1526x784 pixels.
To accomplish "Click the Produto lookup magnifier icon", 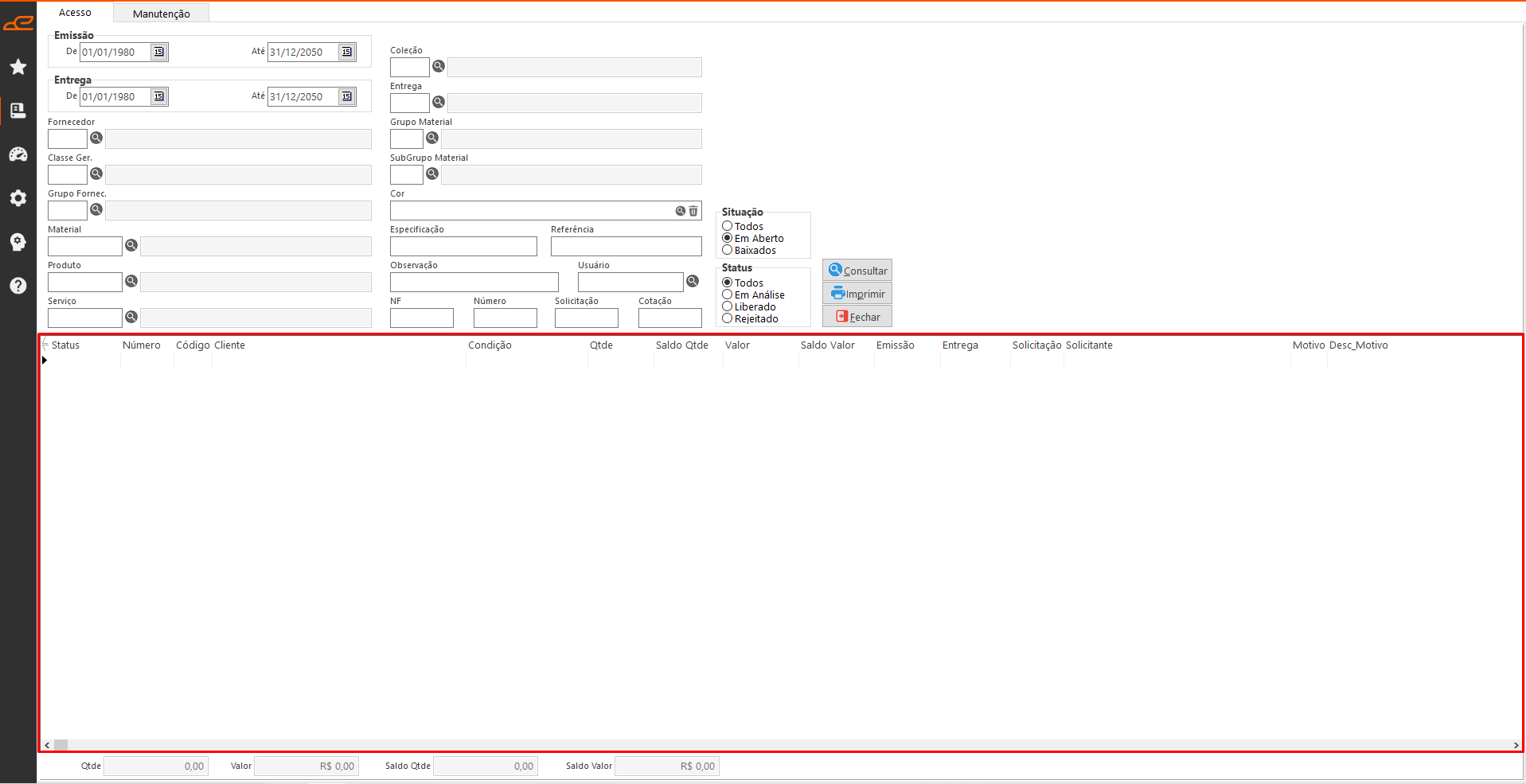I will (131, 281).
